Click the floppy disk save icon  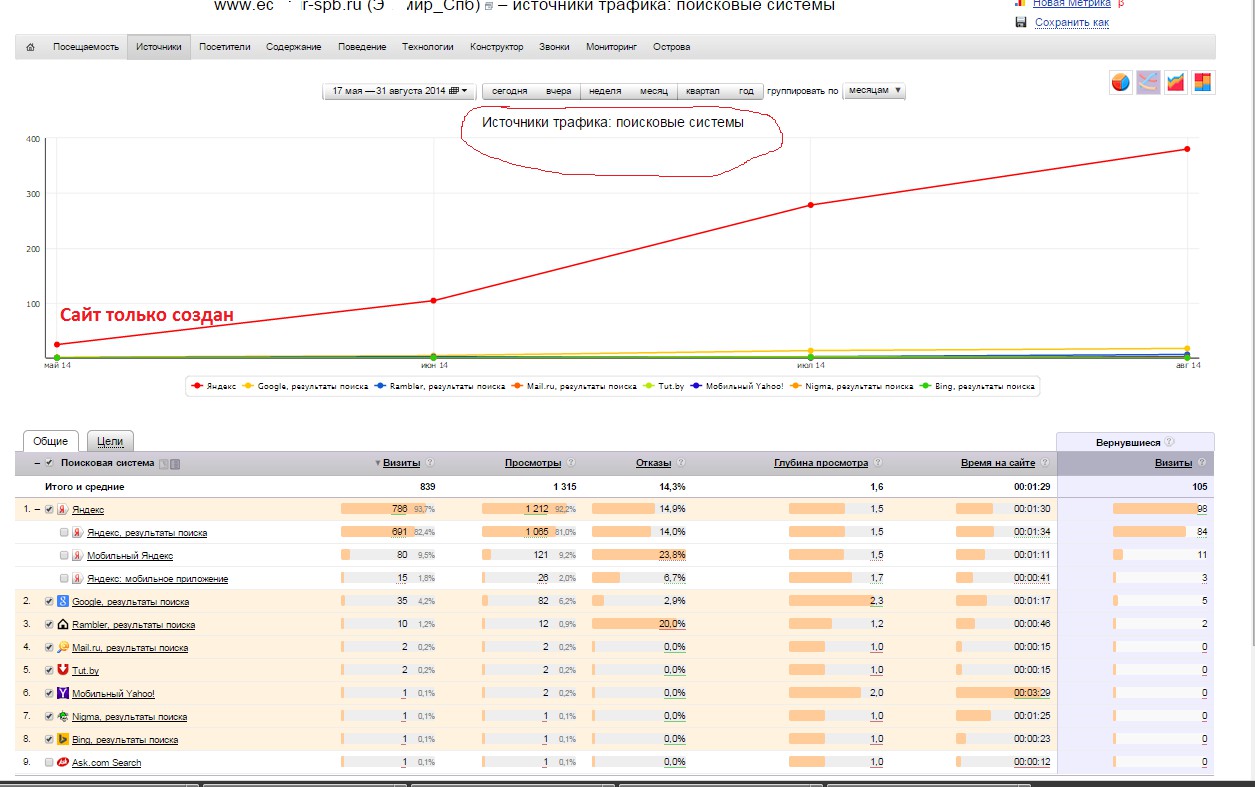pos(1021,22)
